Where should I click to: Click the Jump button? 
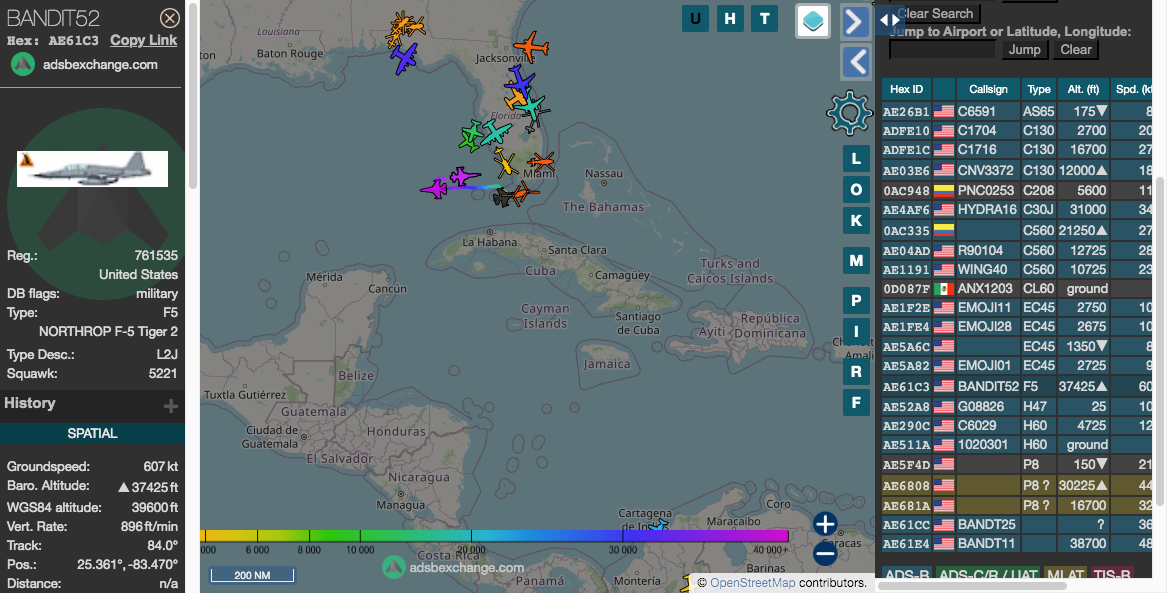click(1024, 50)
